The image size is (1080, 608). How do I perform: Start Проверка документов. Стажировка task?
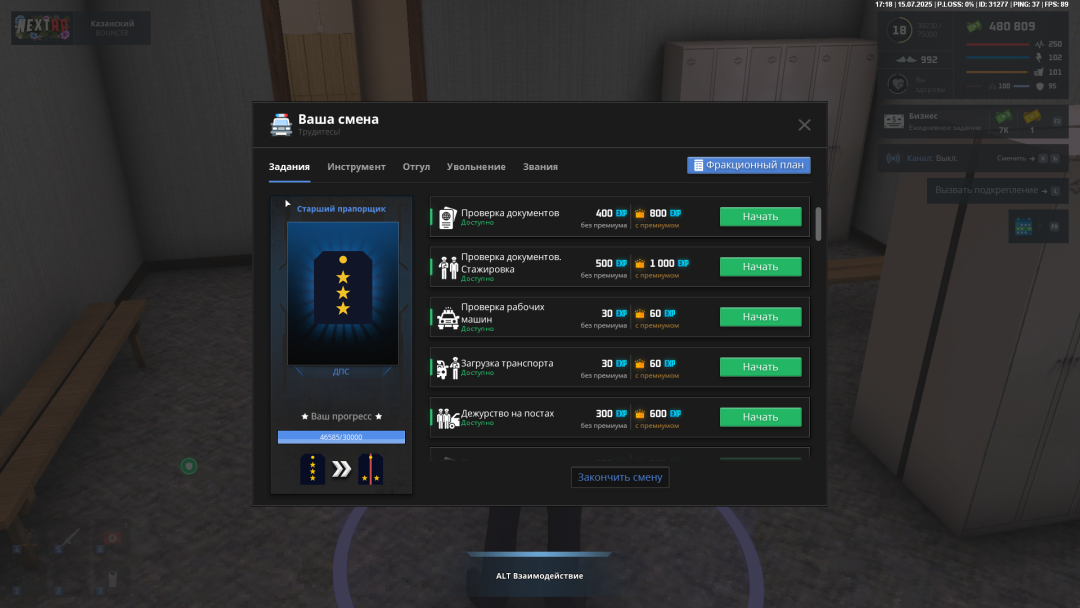click(760, 266)
